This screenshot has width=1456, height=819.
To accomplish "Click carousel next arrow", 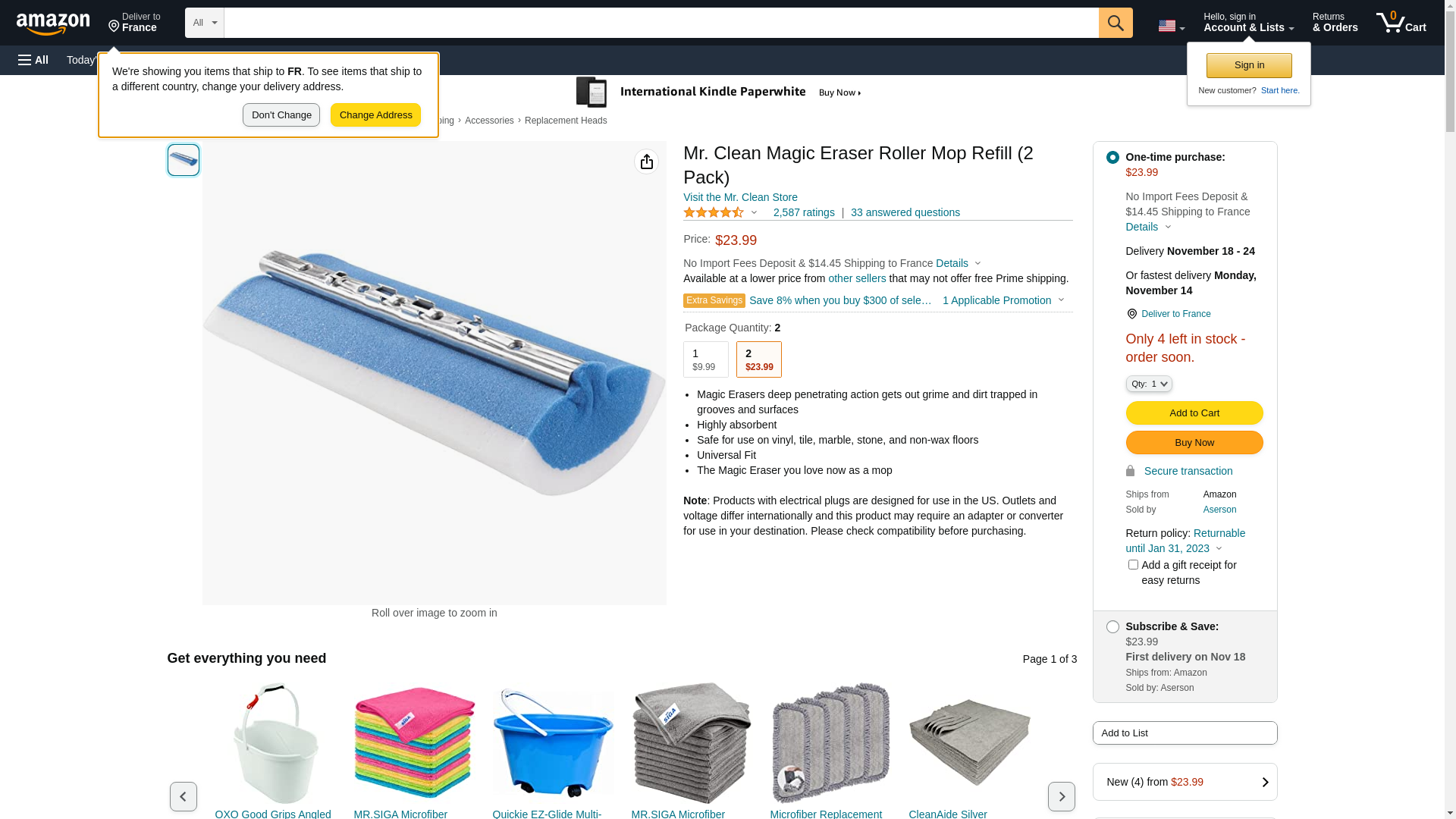I will click(x=1061, y=796).
